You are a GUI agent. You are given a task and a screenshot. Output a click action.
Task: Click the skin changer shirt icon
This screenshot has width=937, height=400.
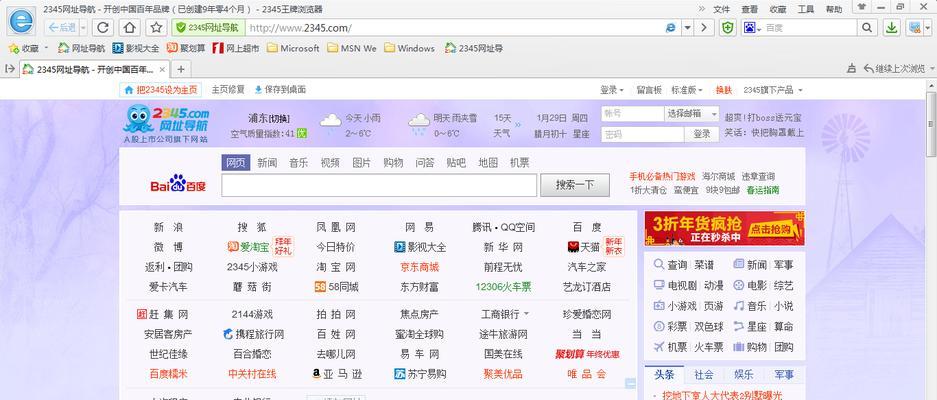861,7
